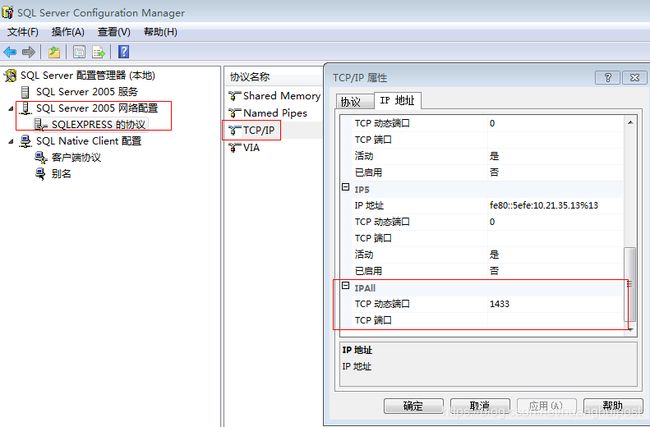Select the 别名 label

[x=61, y=174]
